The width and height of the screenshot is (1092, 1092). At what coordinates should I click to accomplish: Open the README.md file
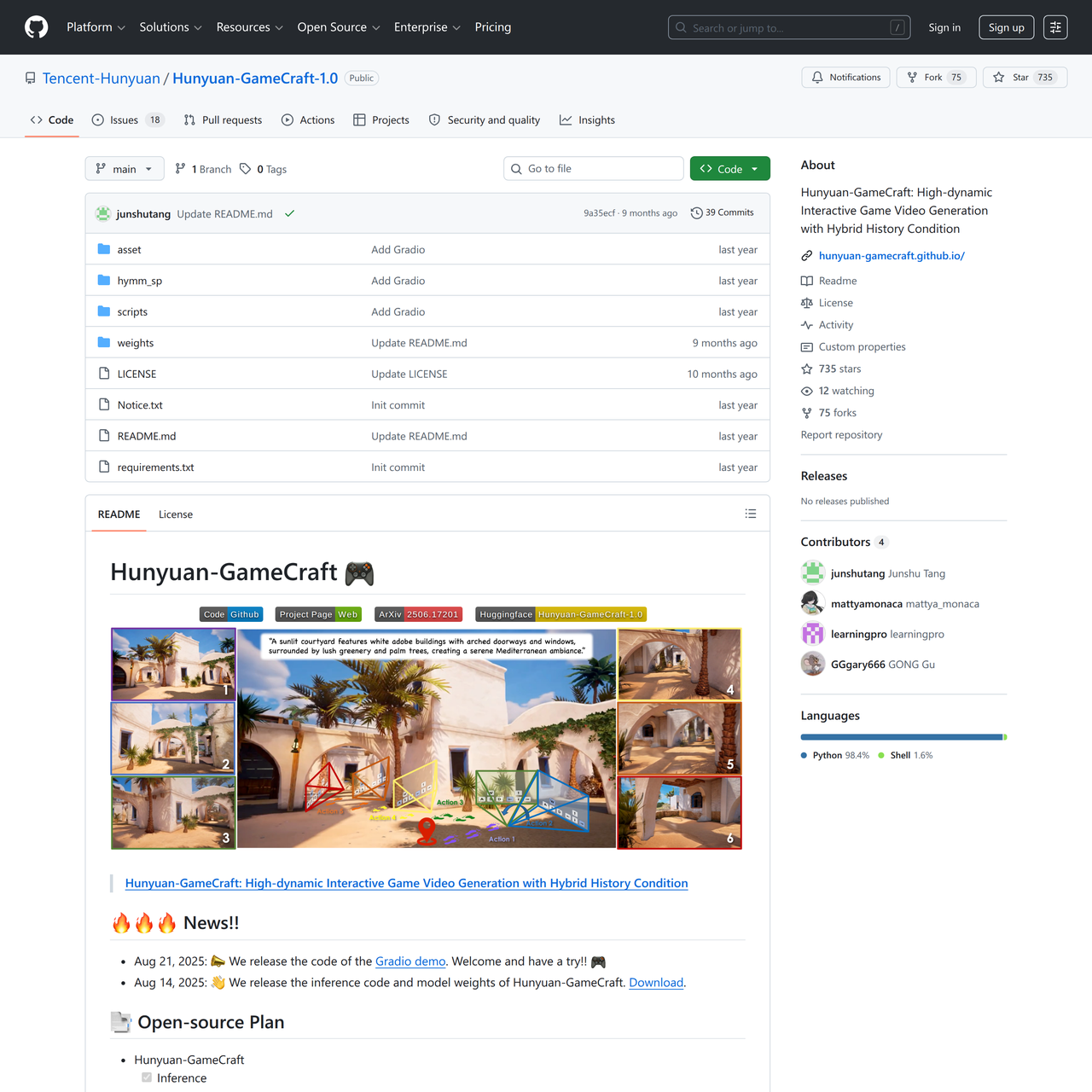(147, 436)
